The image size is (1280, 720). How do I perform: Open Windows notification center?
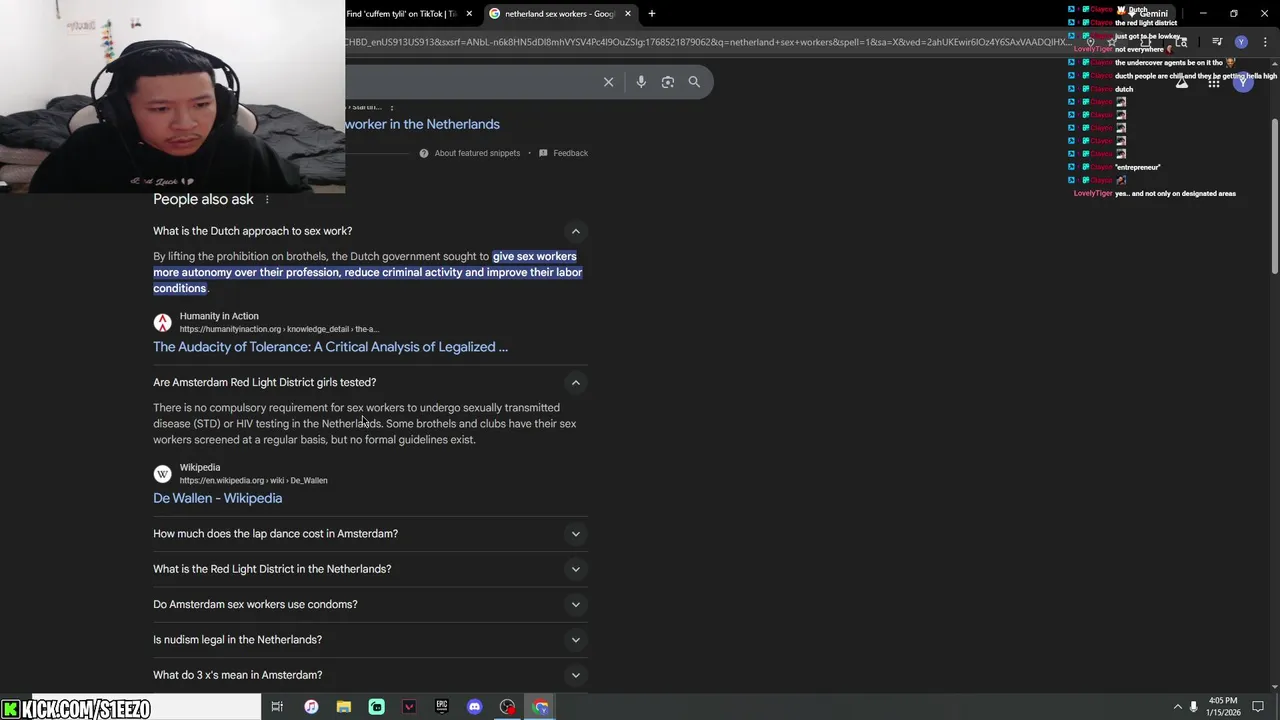(x=1258, y=707)
